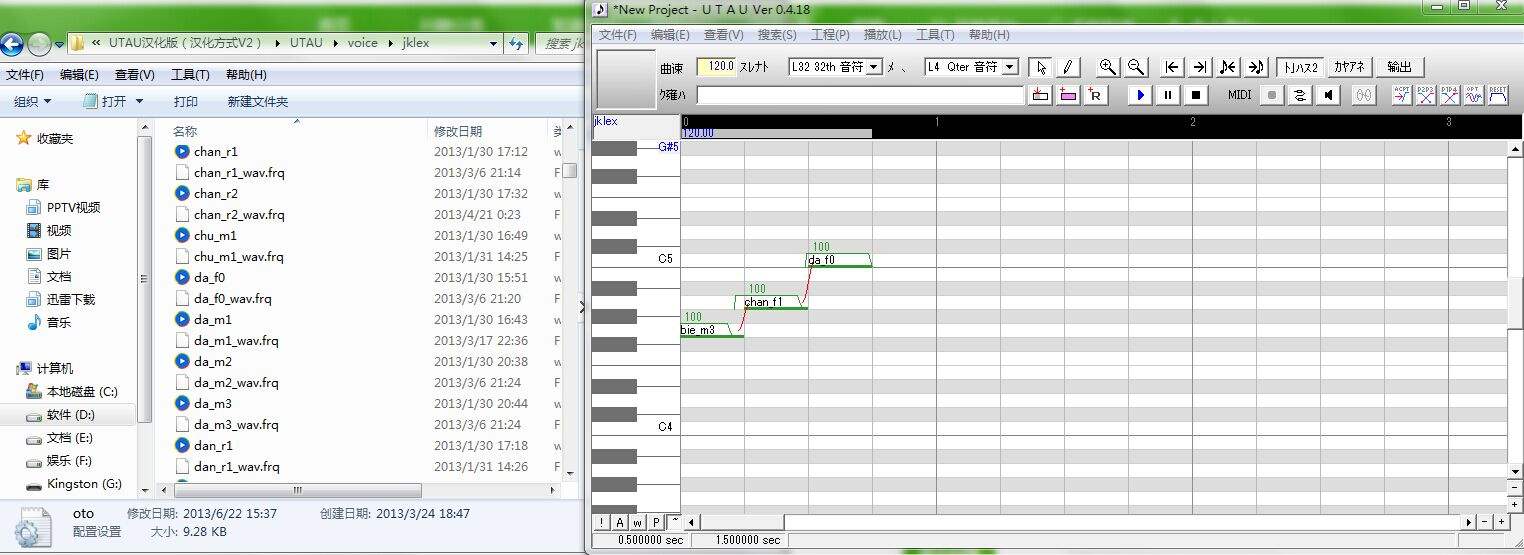Click the pink insert-note icon

tap(1068, 95)
